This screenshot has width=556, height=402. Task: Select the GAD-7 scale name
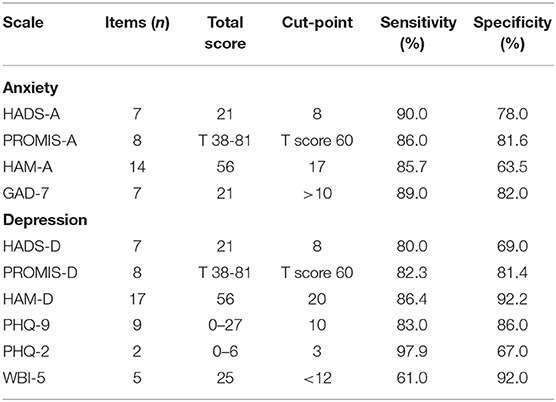[x=26, y=194]
